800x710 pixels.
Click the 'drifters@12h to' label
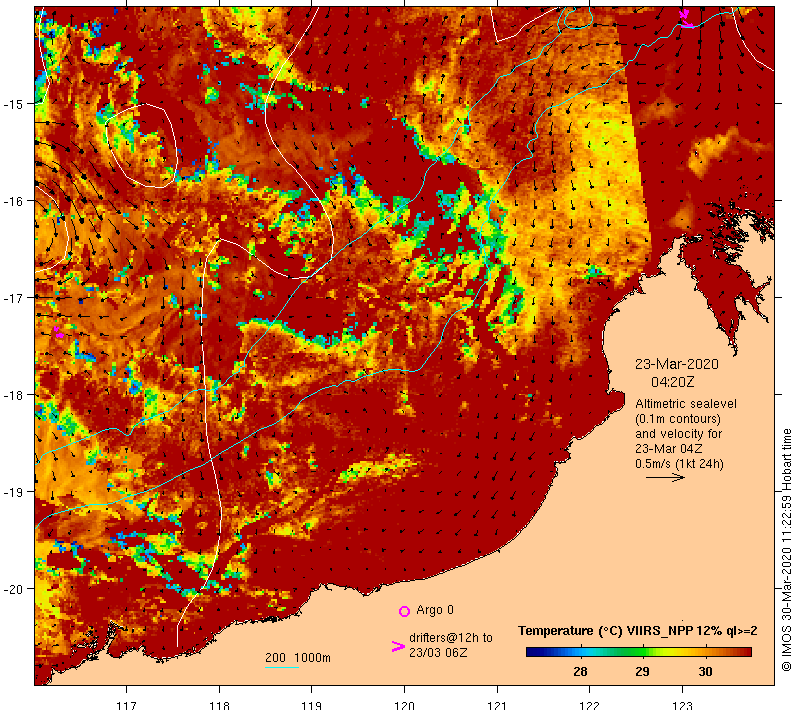451,638
